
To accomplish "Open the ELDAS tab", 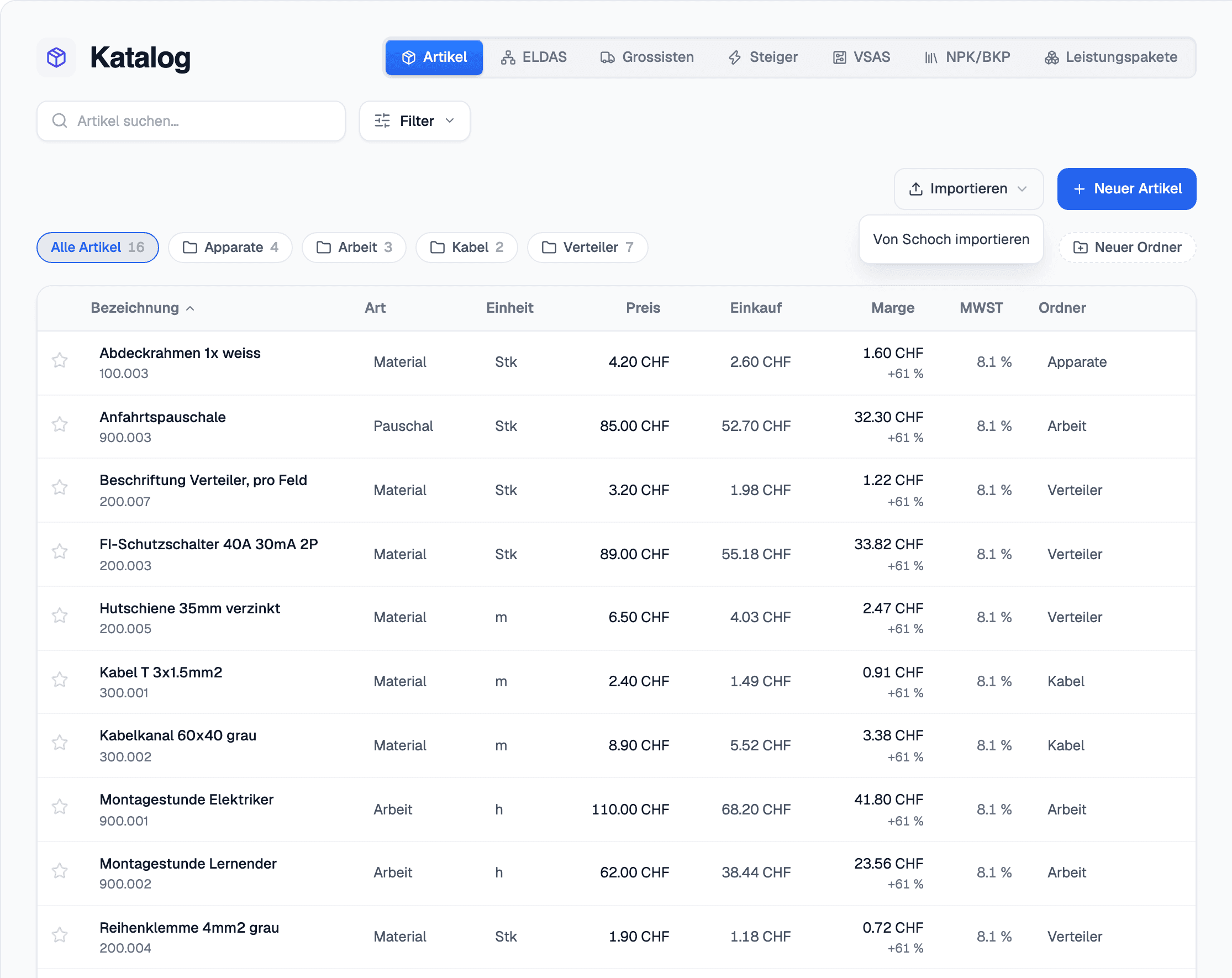I will [x=534, y=57].
